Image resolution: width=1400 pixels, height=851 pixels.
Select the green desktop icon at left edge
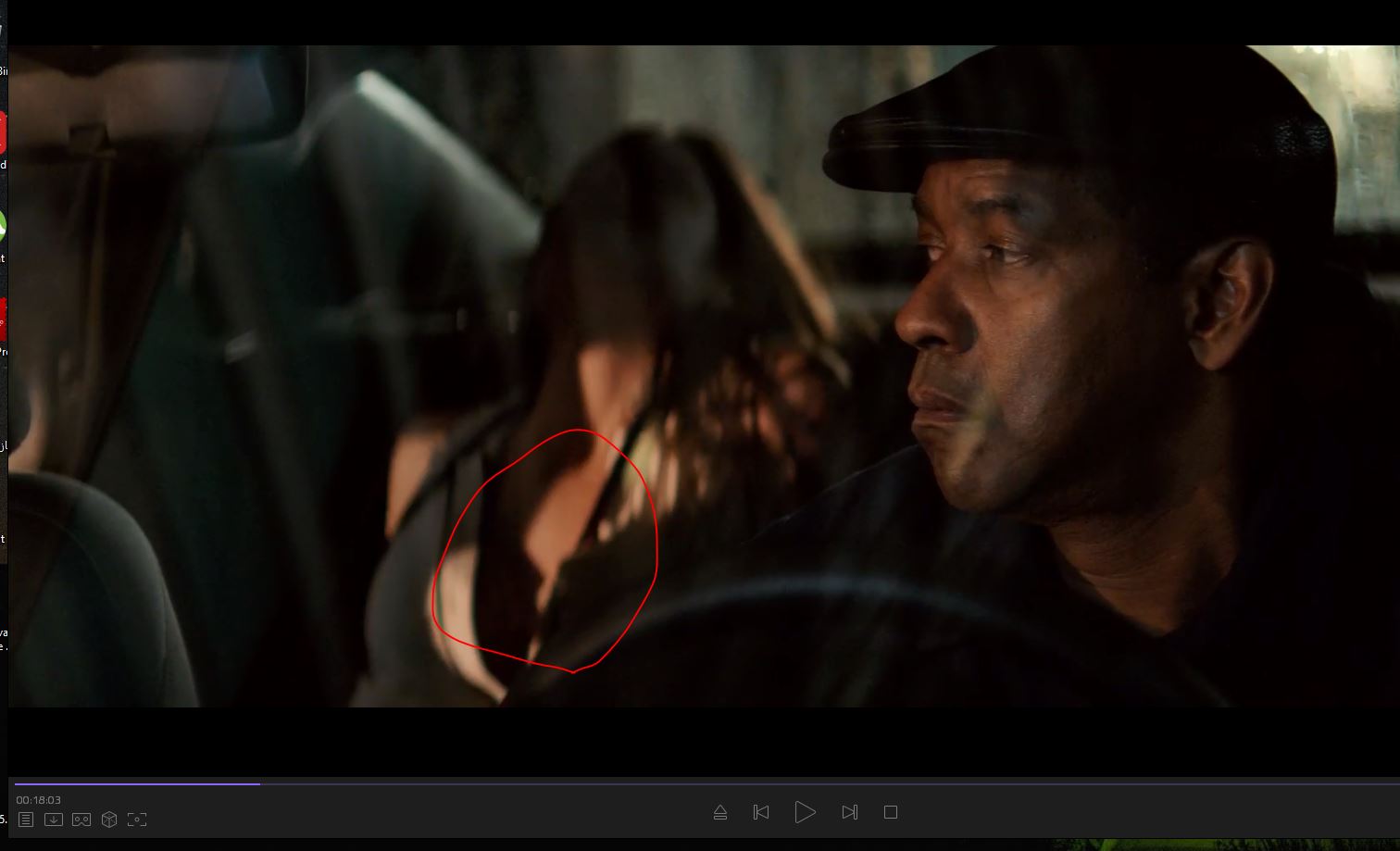3,227
